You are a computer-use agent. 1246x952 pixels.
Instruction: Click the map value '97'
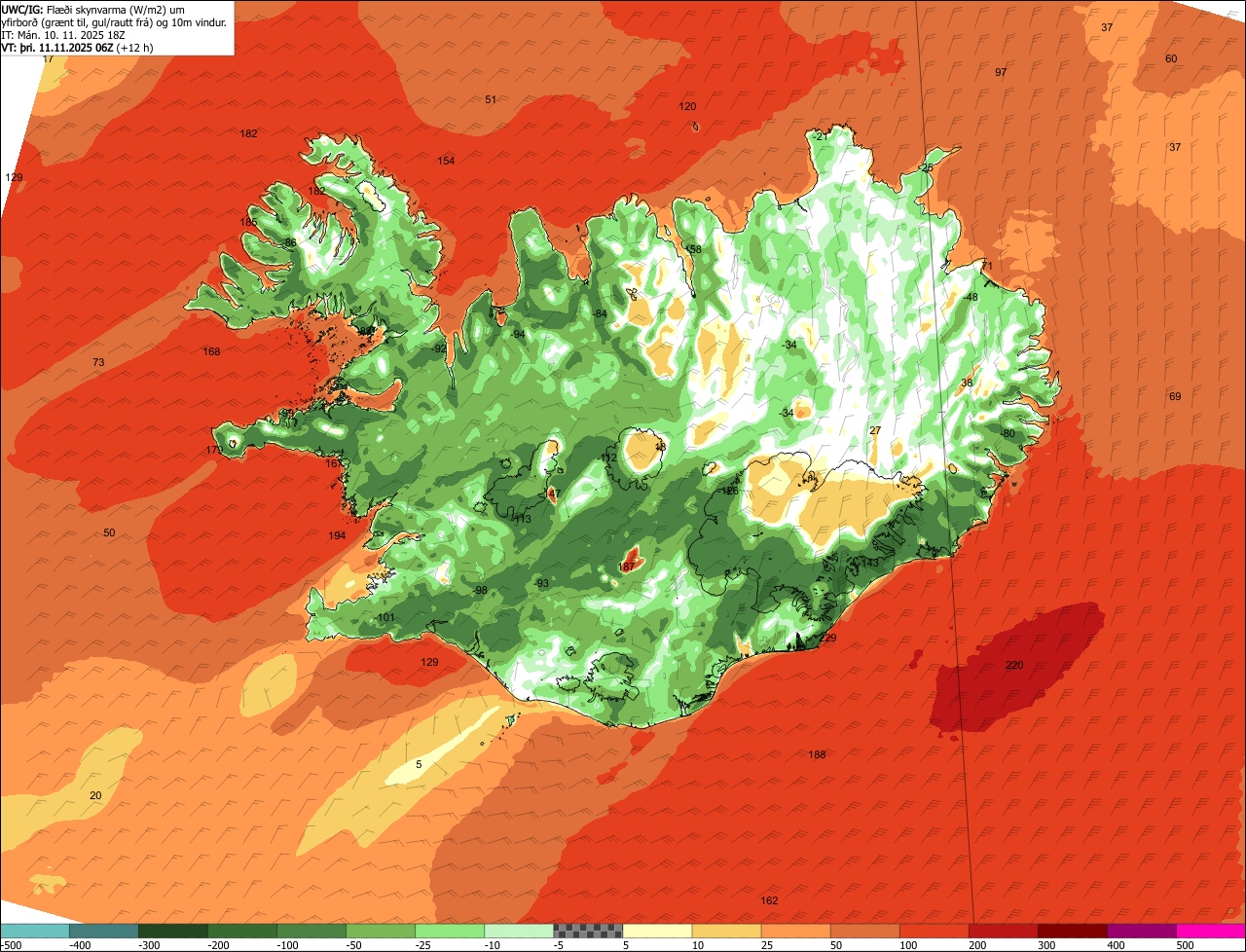(x=1001, y=73)
